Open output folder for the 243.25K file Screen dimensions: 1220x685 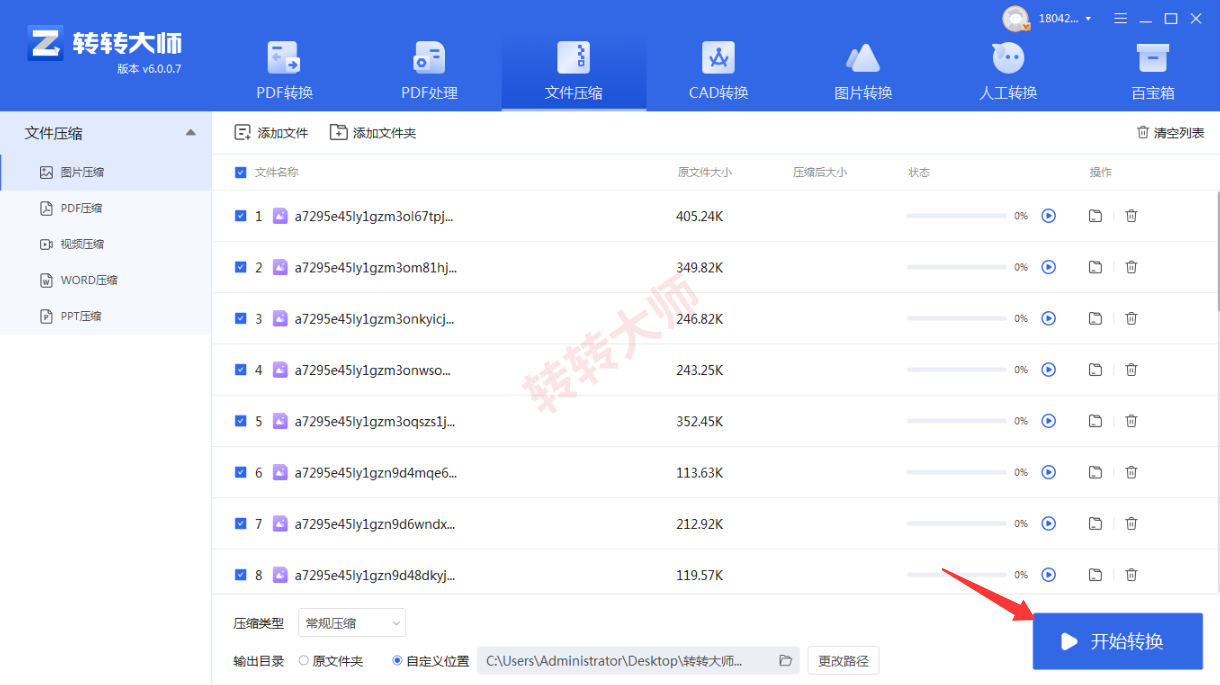click(x=1095, y=370)
